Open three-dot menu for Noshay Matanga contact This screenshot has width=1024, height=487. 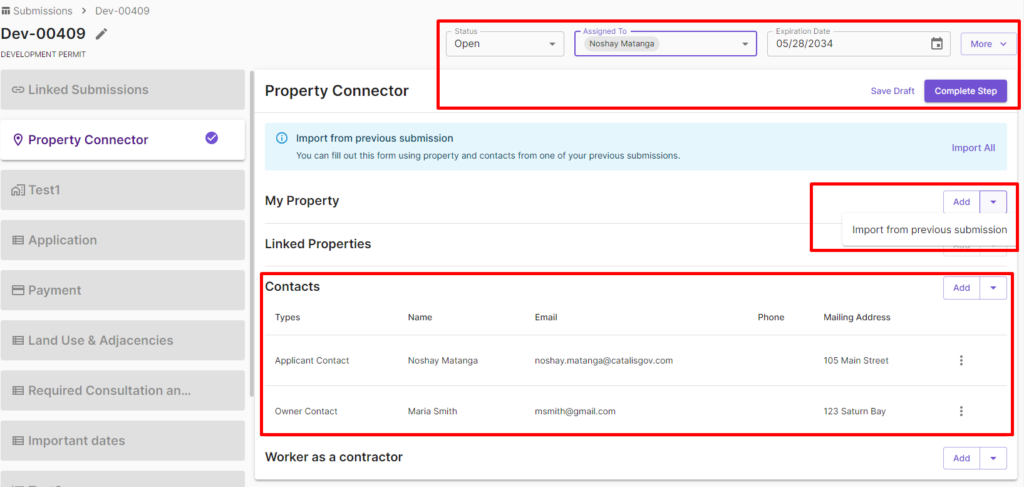coord(961,360)
